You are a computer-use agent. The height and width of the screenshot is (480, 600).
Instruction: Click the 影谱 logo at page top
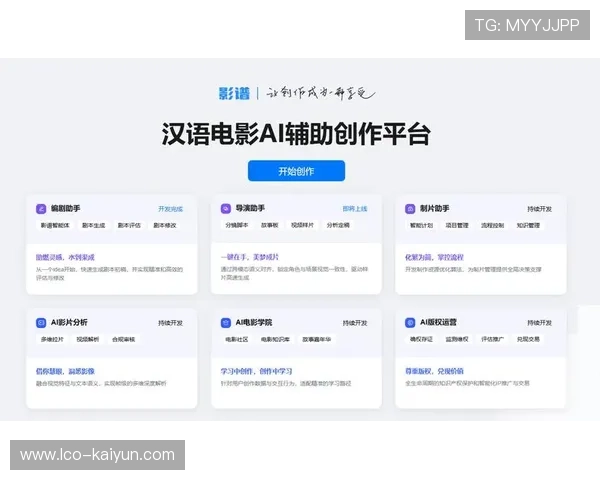click(x=234, y=93)
